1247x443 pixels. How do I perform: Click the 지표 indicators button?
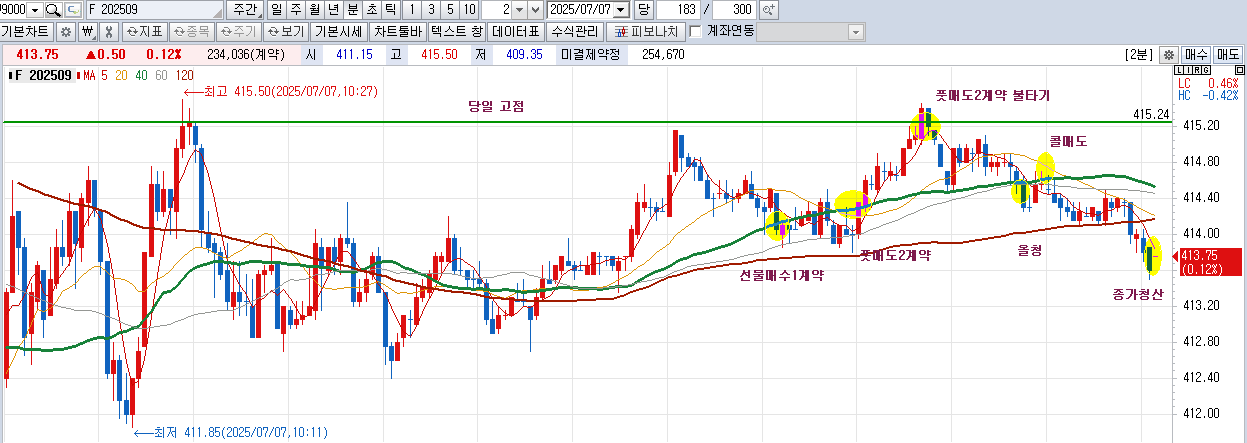pos(143,31)
